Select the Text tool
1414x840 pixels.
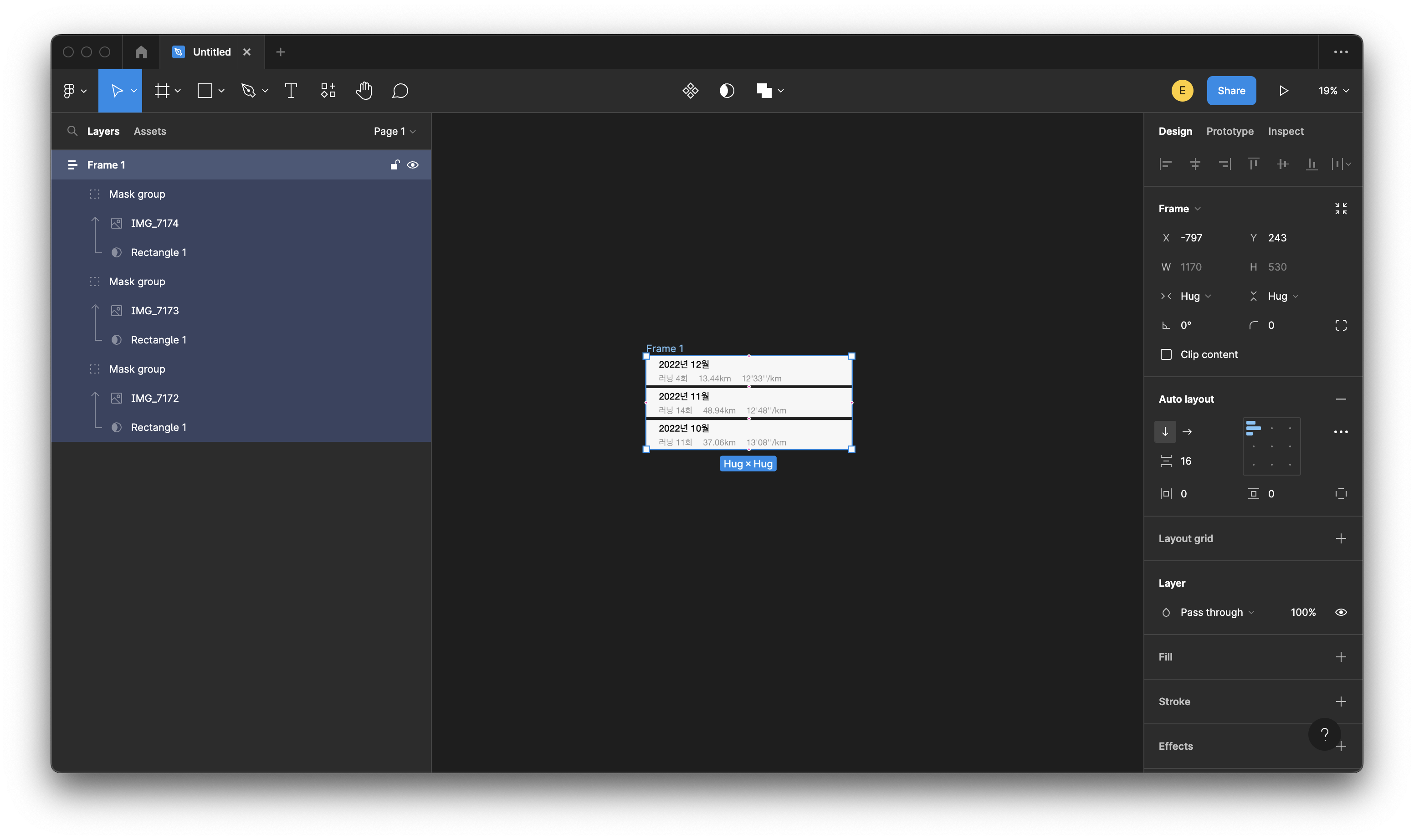(291, 91)
